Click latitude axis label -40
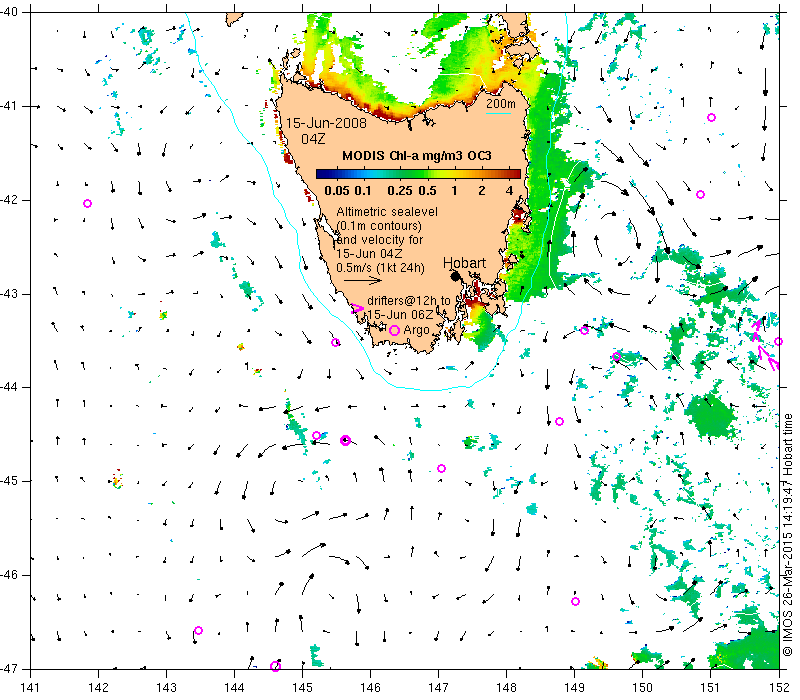 (x=8, y=12)
